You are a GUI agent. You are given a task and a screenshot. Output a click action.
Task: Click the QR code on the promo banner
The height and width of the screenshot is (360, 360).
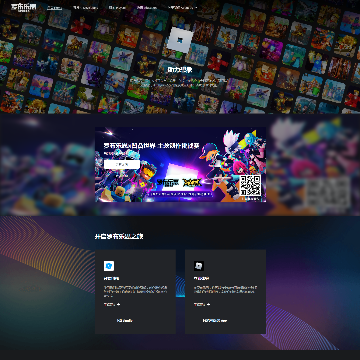pyautogui.click(x=250, y=186)
